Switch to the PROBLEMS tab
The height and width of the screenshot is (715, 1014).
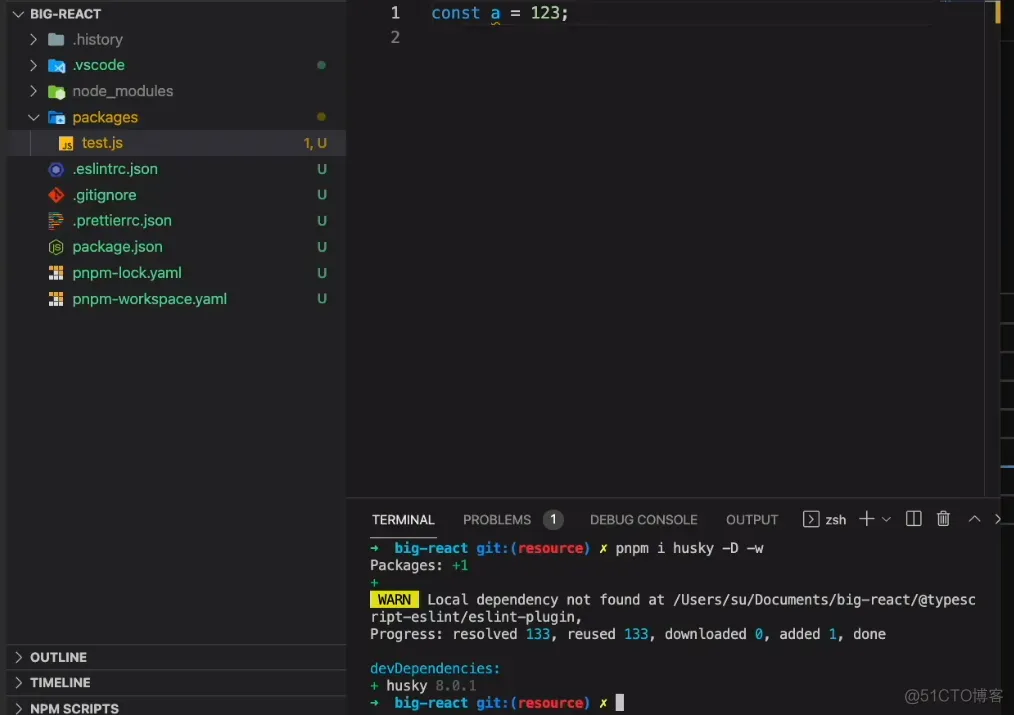coord(497,520)
